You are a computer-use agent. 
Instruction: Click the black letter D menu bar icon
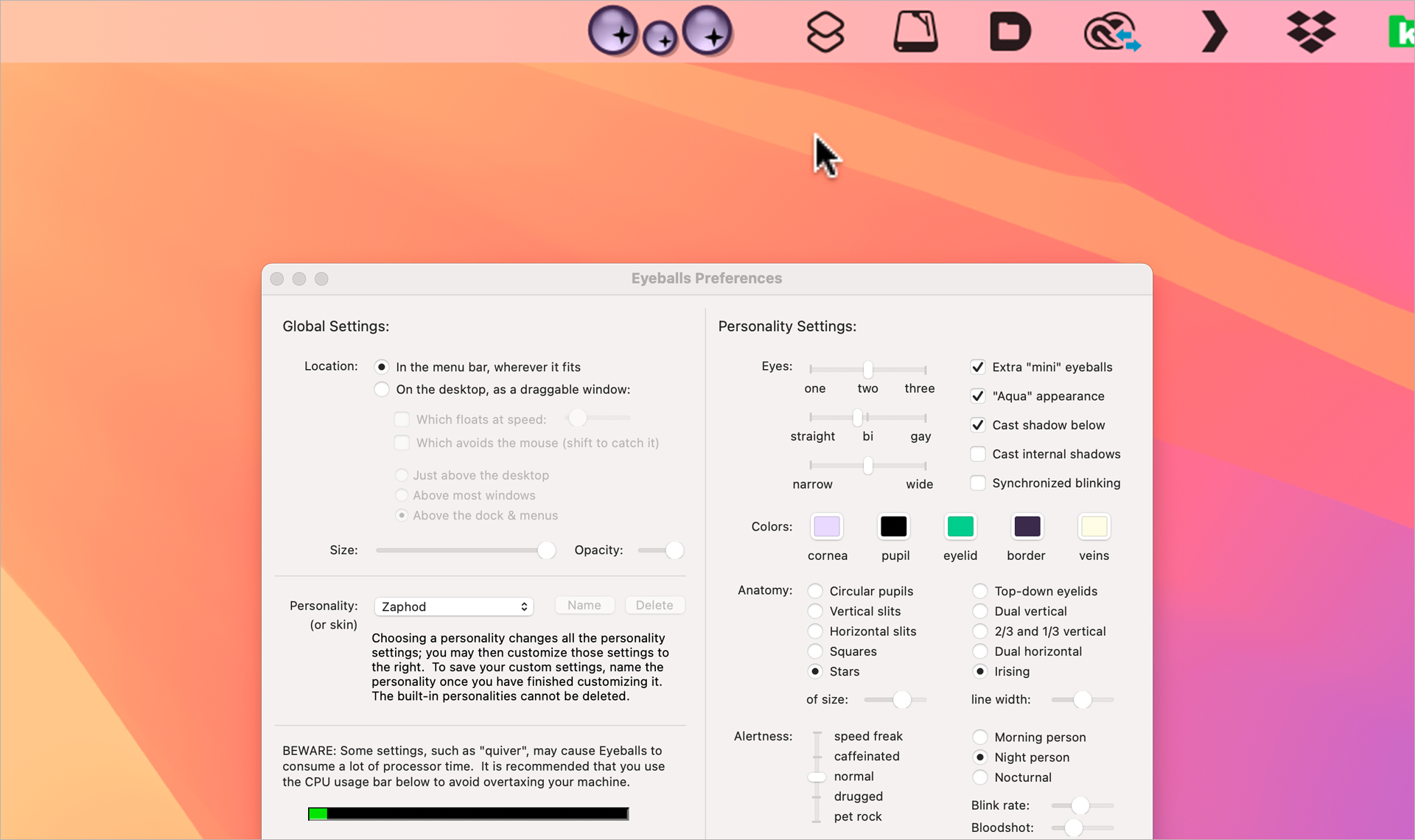point(1010,31)
